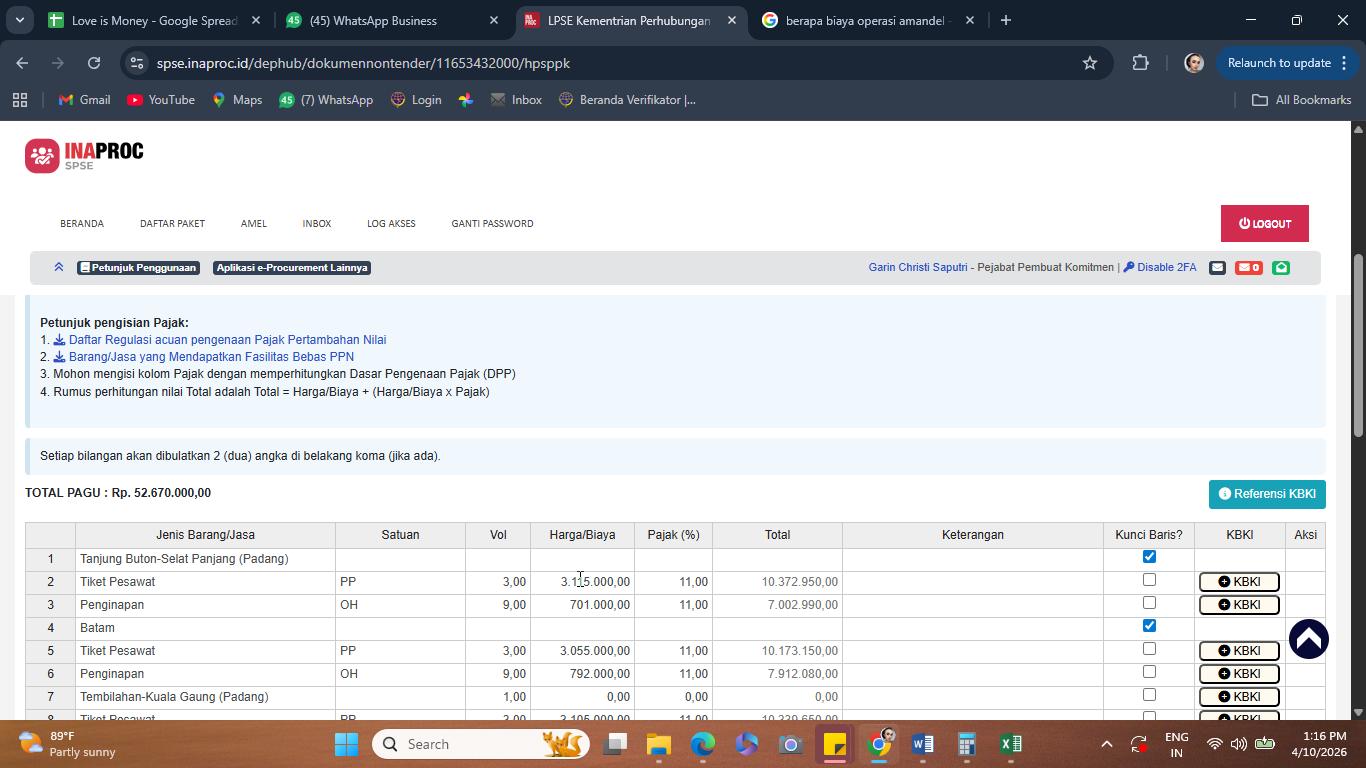Viewport: 1366px width, 768px height.
Task: Open the red unread-messages icon
Action: pyautogui.click(x=1248, y=267)
